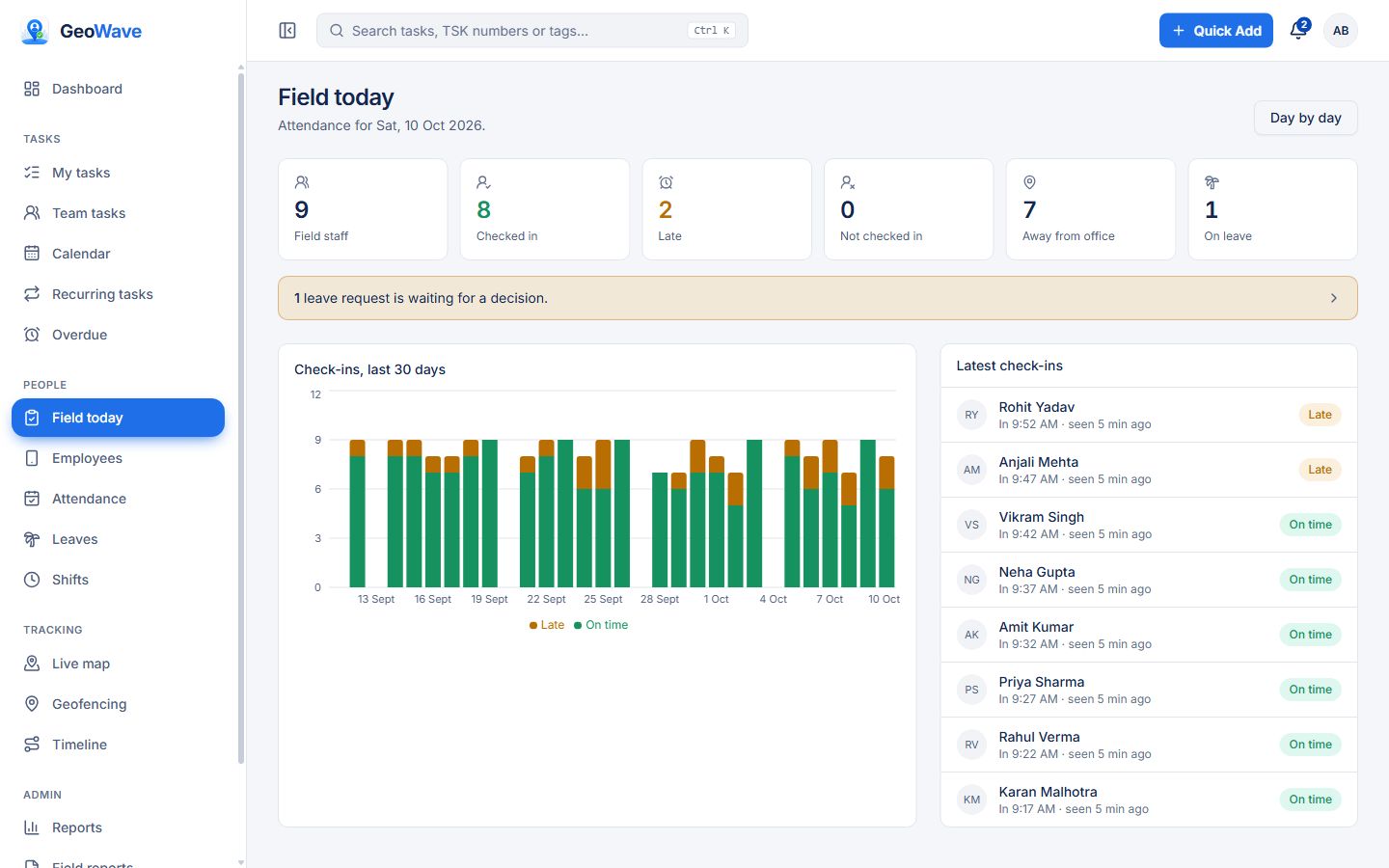This screenshot has width=1389, height=868.
Task: Click the Leaves palm tree icon
Action: 32,539
